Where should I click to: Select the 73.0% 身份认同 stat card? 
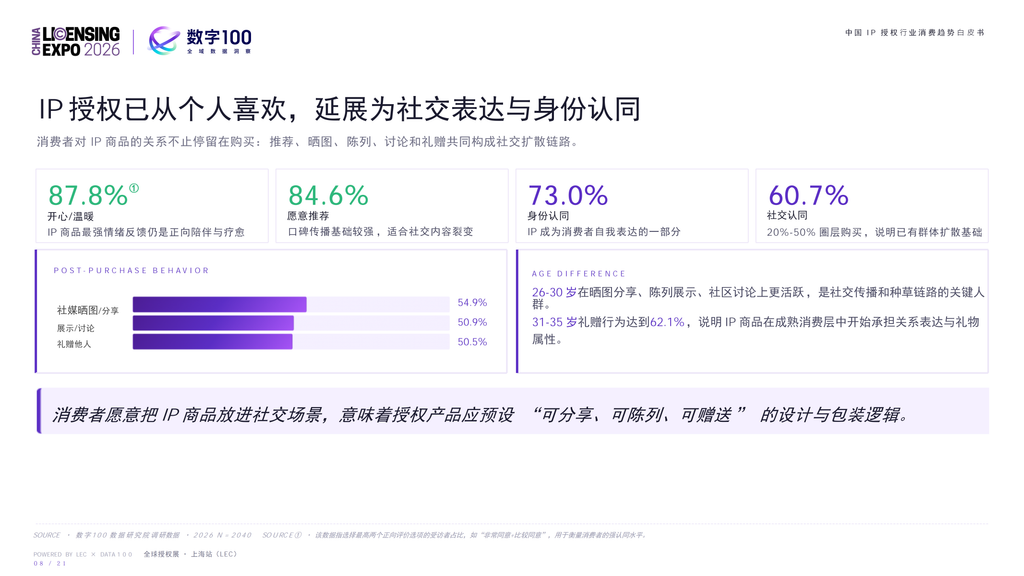tap(632, 206)
